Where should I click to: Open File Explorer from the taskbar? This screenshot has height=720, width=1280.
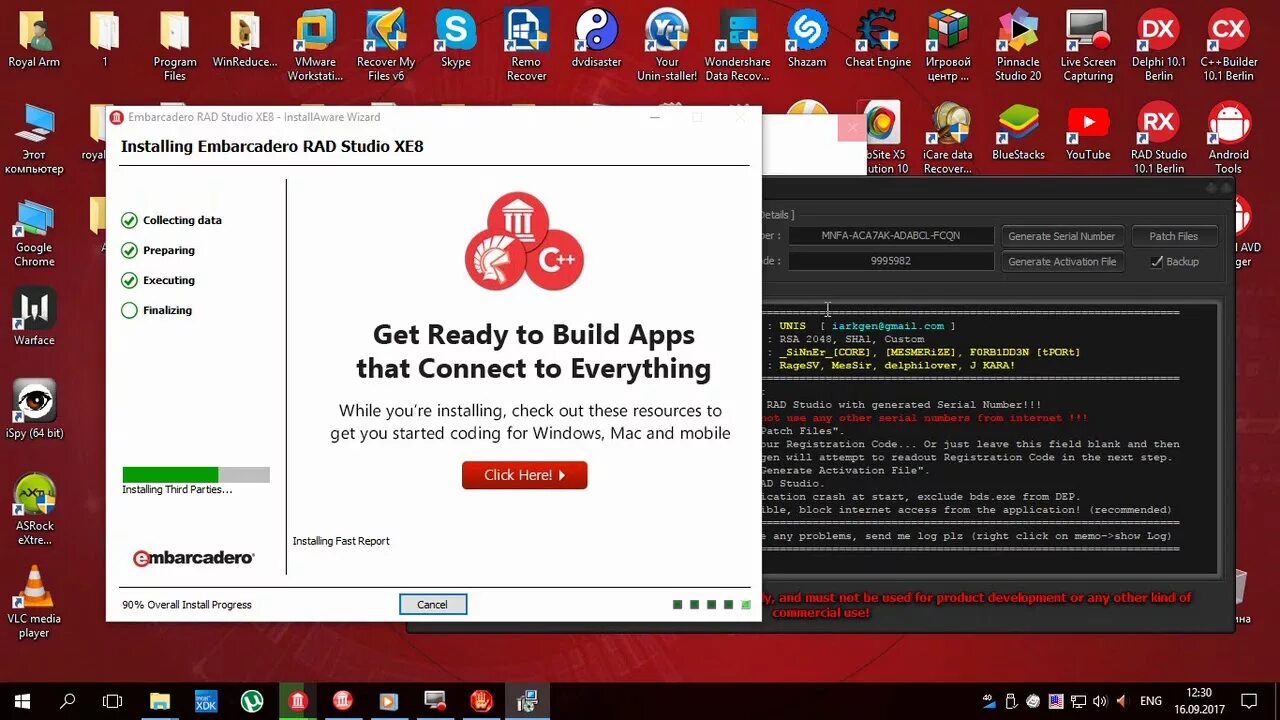(160, 701)
